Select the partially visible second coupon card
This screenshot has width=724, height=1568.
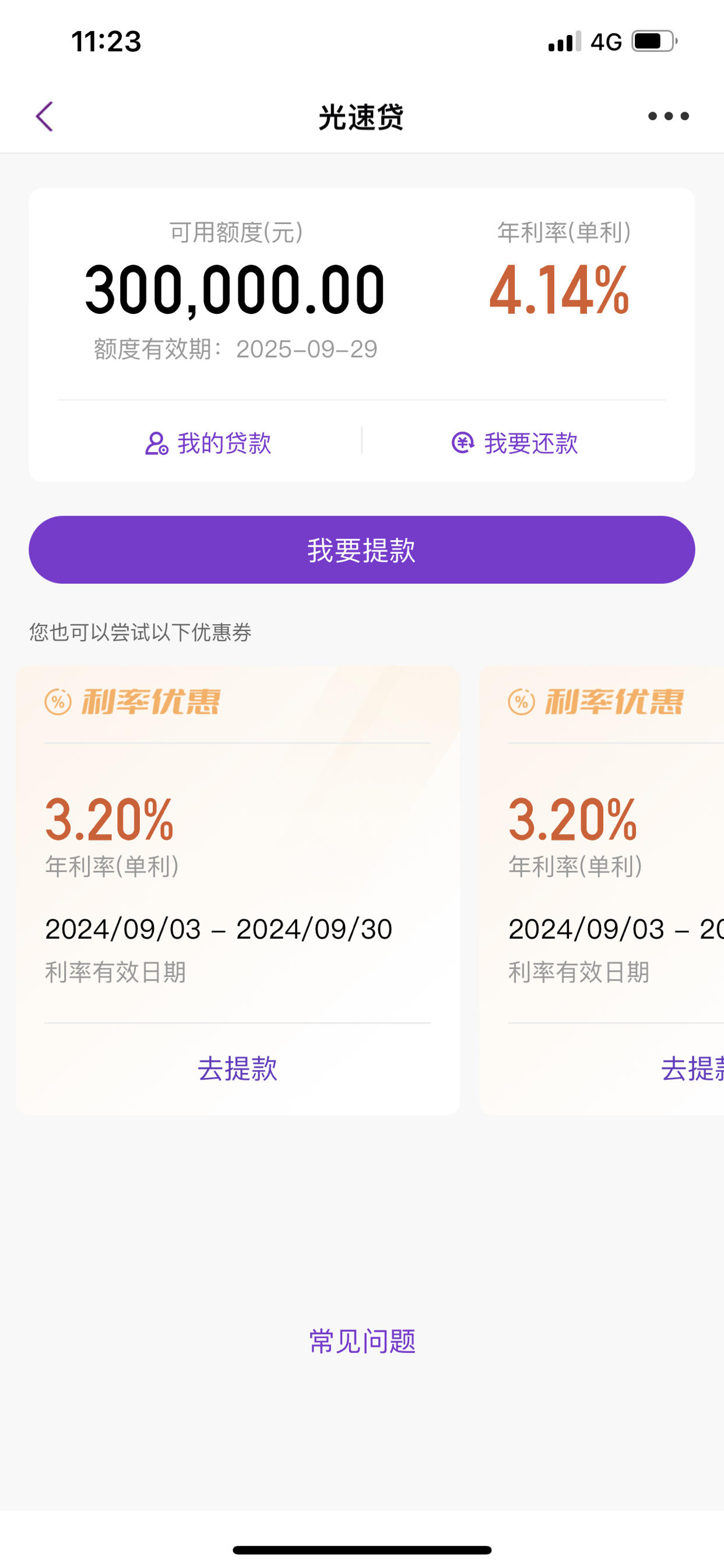coord(602,890)
